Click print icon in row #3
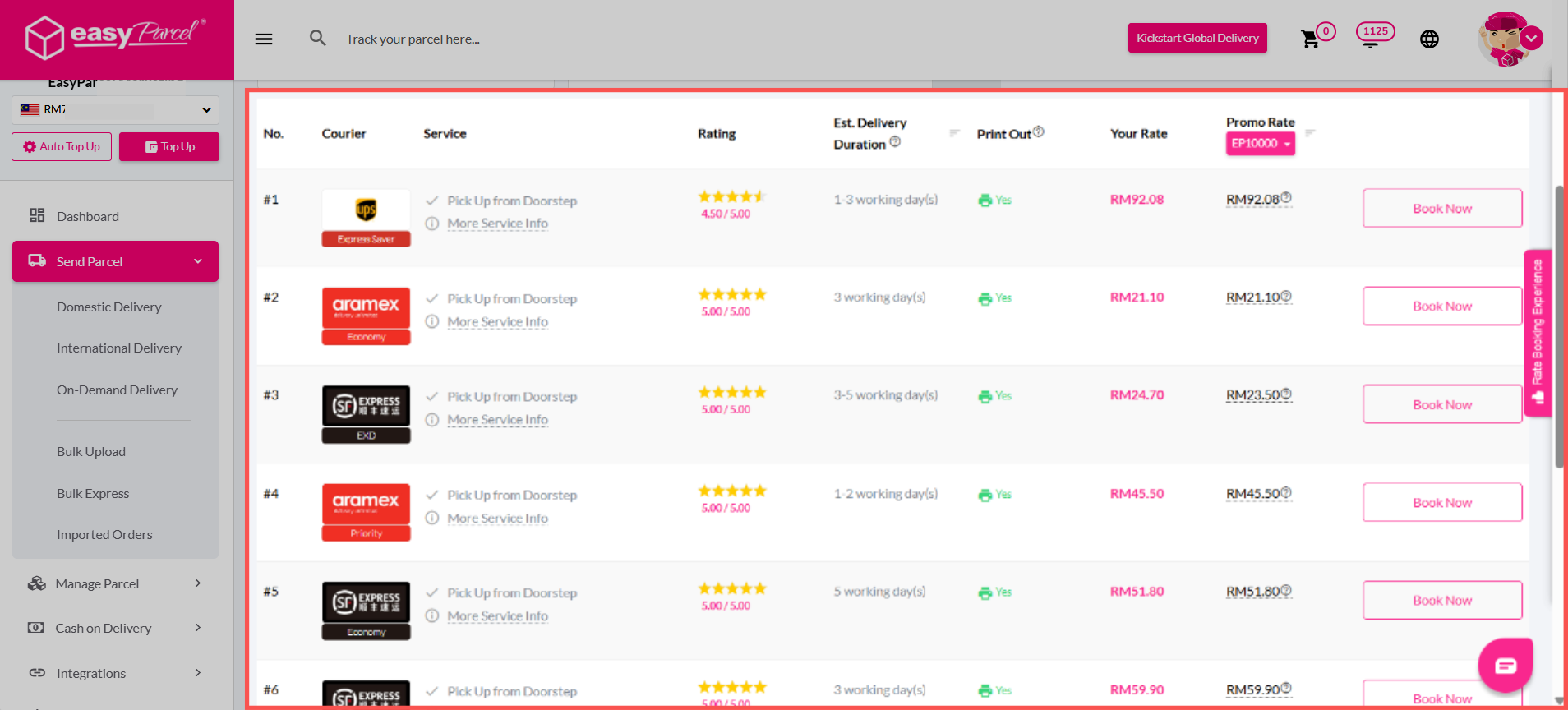This screenshot has height=710, width=1568. coord(985,396)
